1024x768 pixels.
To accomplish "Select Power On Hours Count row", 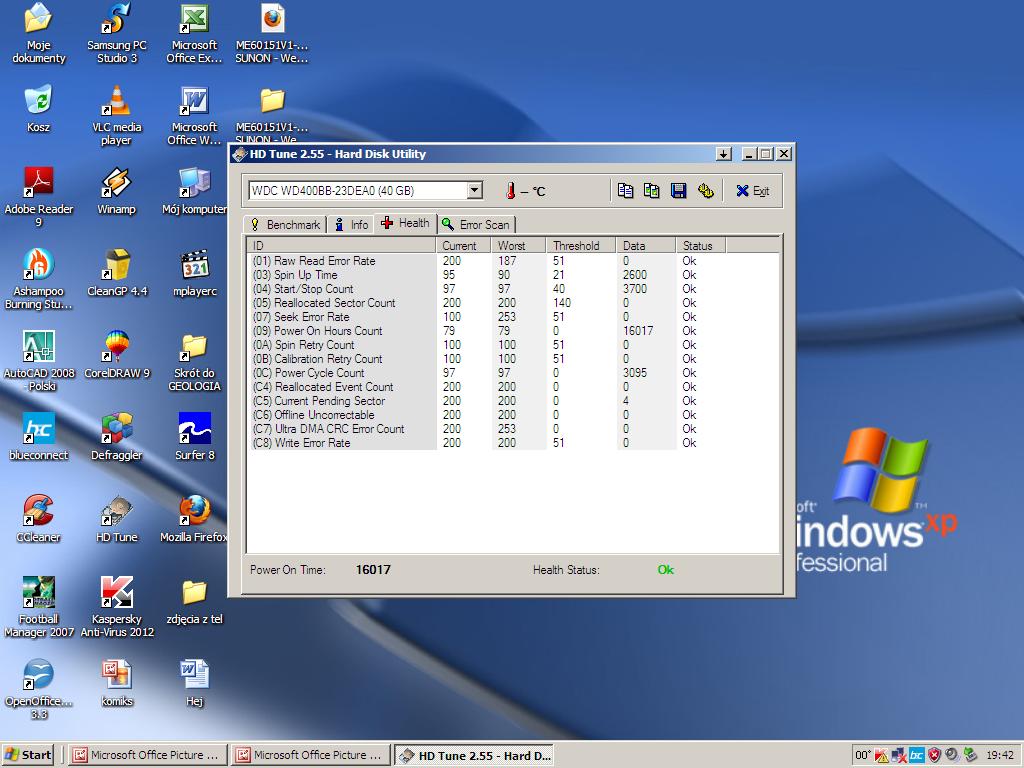I will coord(513,331).
